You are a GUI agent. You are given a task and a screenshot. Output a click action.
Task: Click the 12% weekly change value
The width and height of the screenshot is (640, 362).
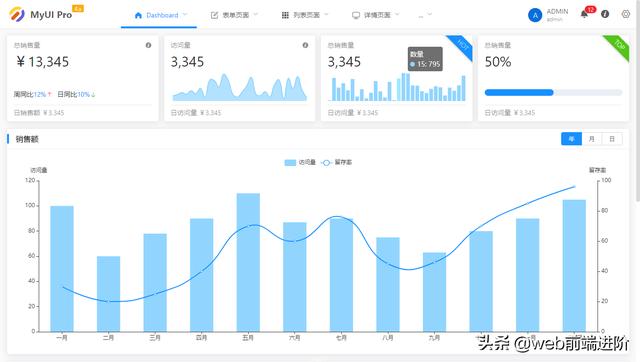(x=40, y=94)
